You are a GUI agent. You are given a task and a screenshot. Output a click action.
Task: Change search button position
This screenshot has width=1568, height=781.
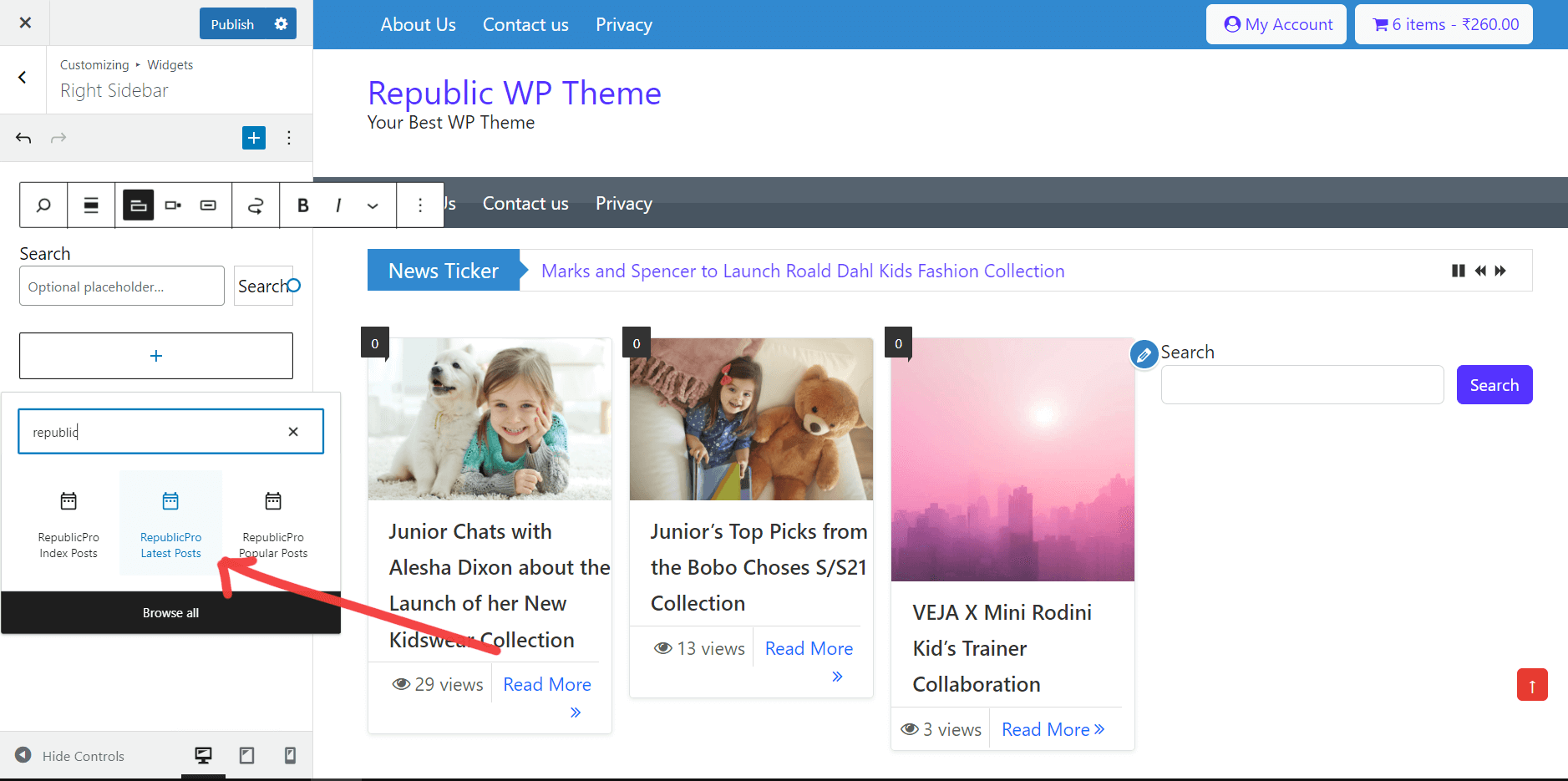coord(173,205)
